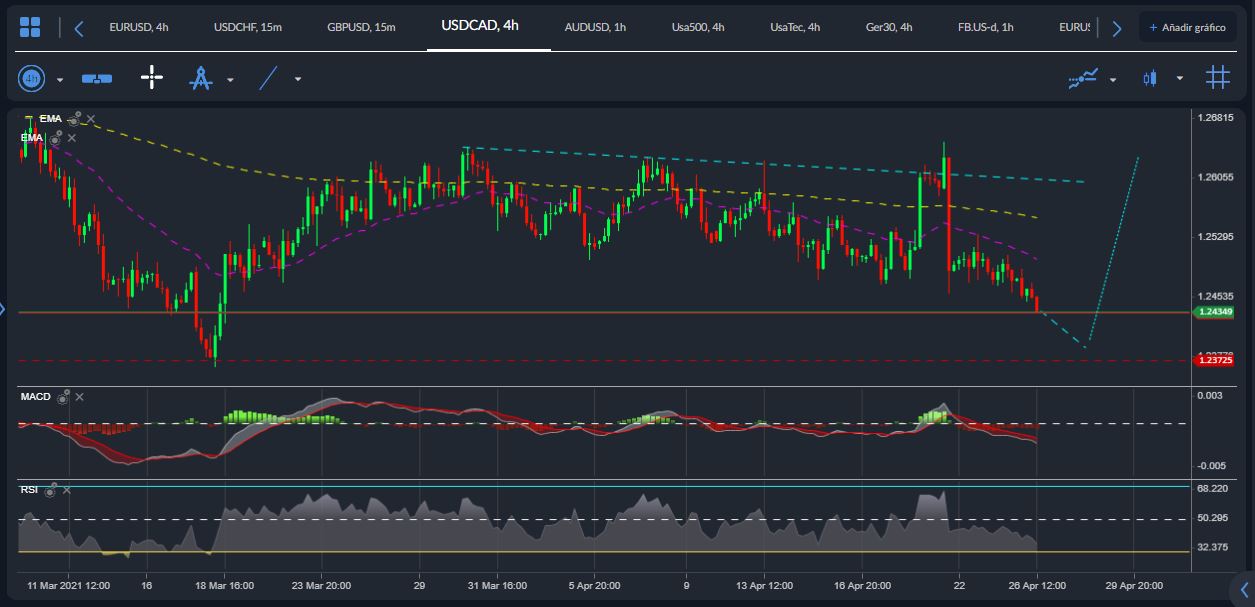This screenshot has width=1255, height=607.
Task: Open the dashboard grid icon at top left
Action: (x=30, y=27)
